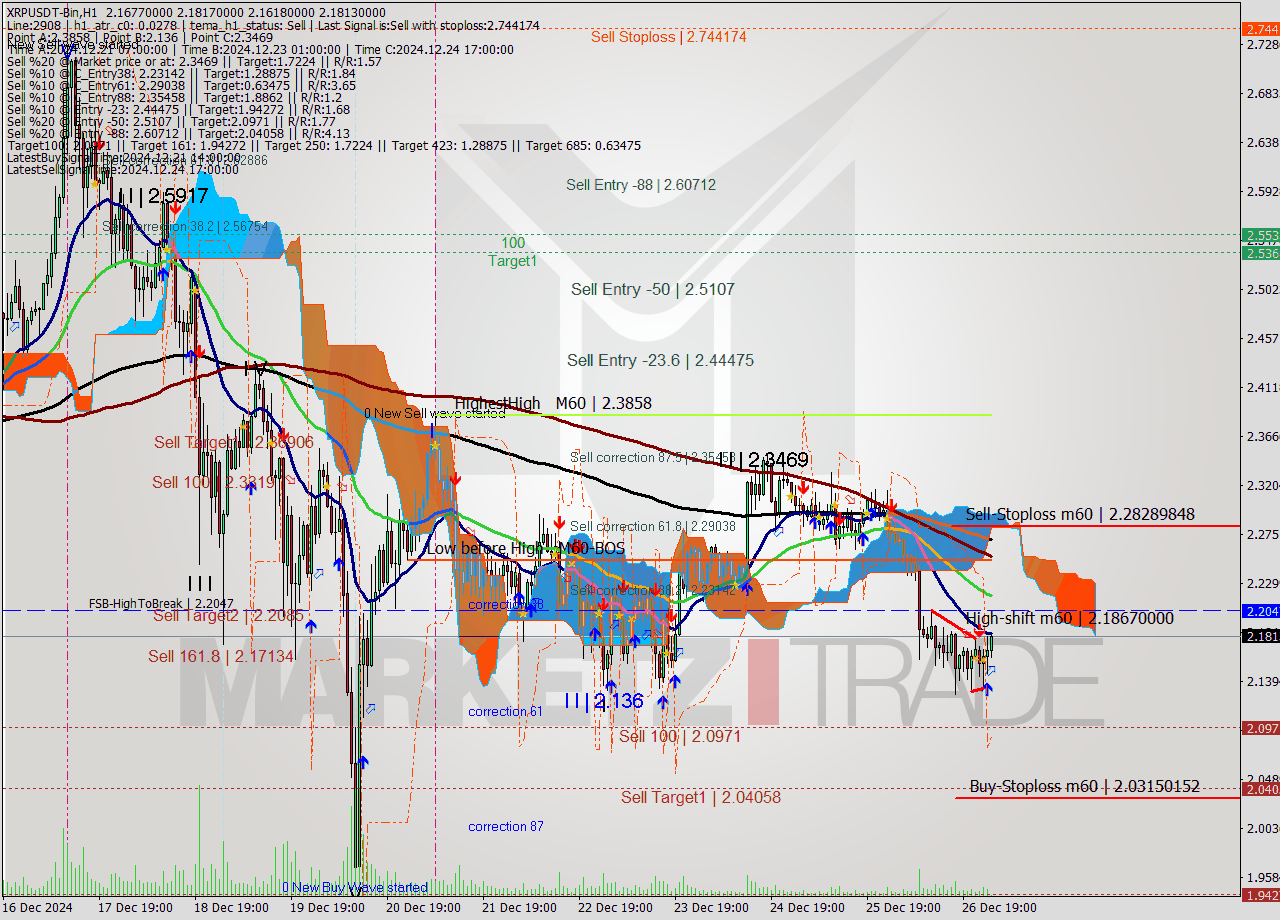Image resolution: width=1280 pixels, height=920 pixels.
Task: Click the 'Sell Stoploss | 2.744174' label
Action: [x=668, y=37]
